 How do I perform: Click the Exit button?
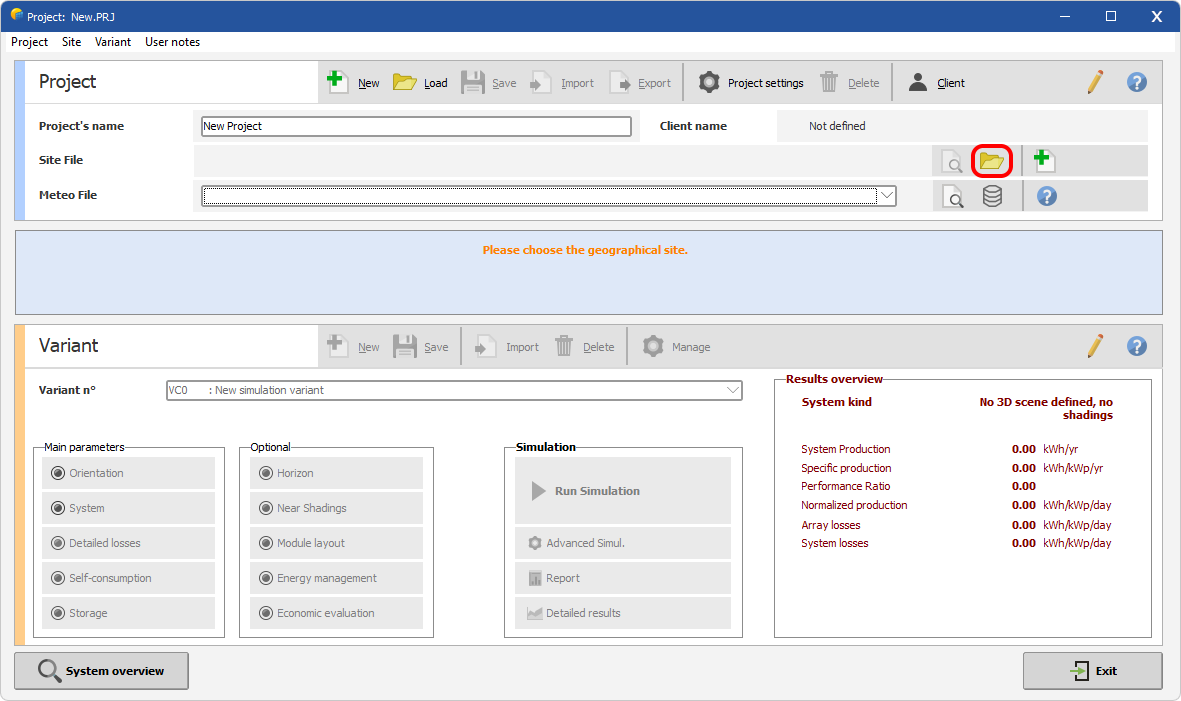click(1092, 671)
